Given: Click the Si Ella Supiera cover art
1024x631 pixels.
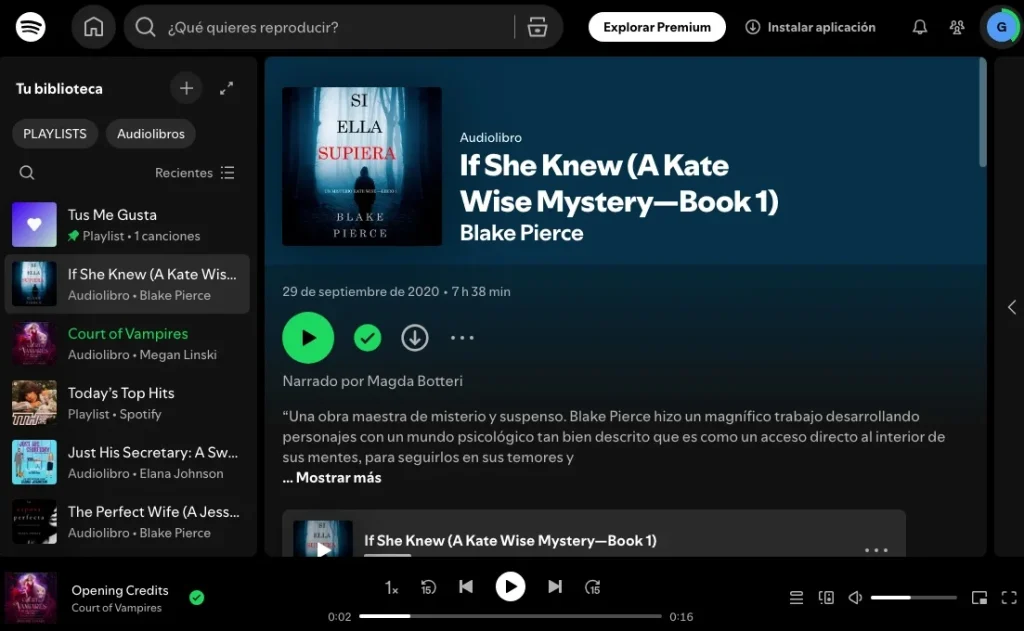Looking at the screenshot, I should click(362, 167).
